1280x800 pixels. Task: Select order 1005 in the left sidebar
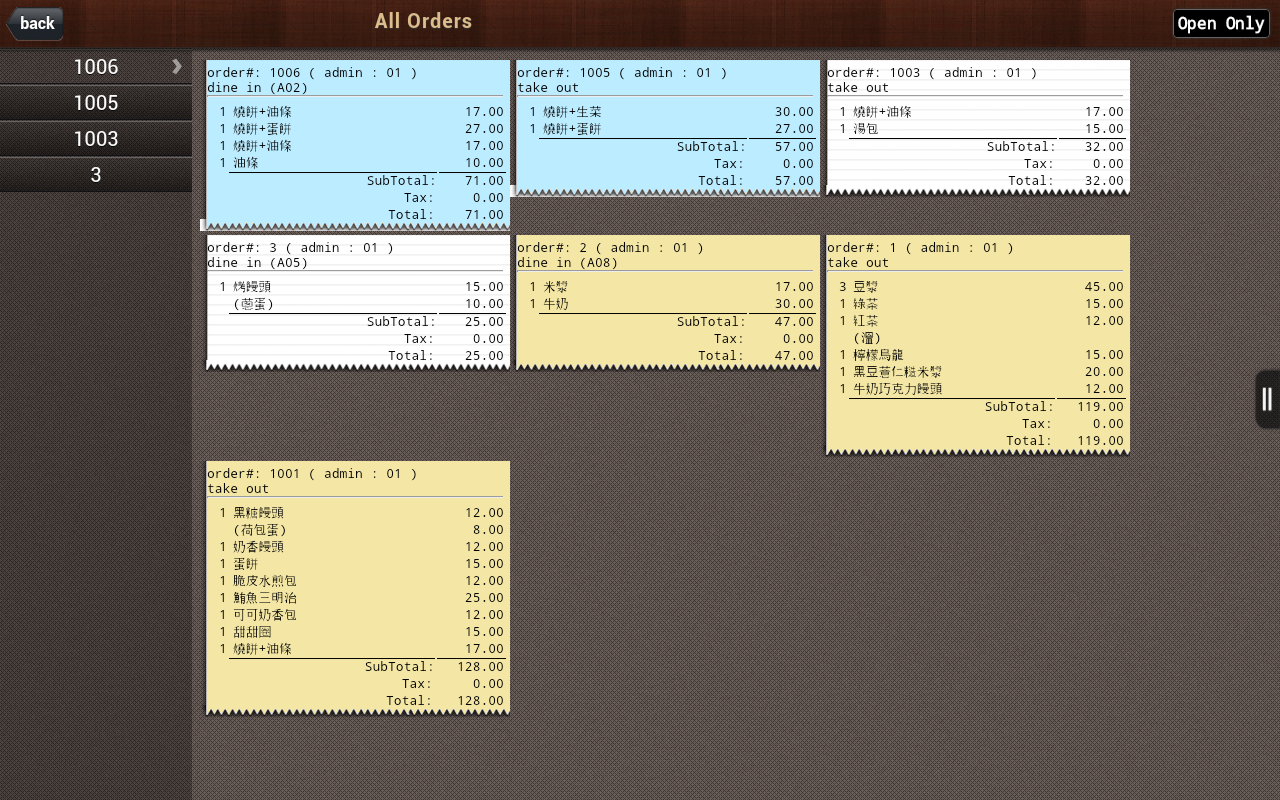click(96, 102)
